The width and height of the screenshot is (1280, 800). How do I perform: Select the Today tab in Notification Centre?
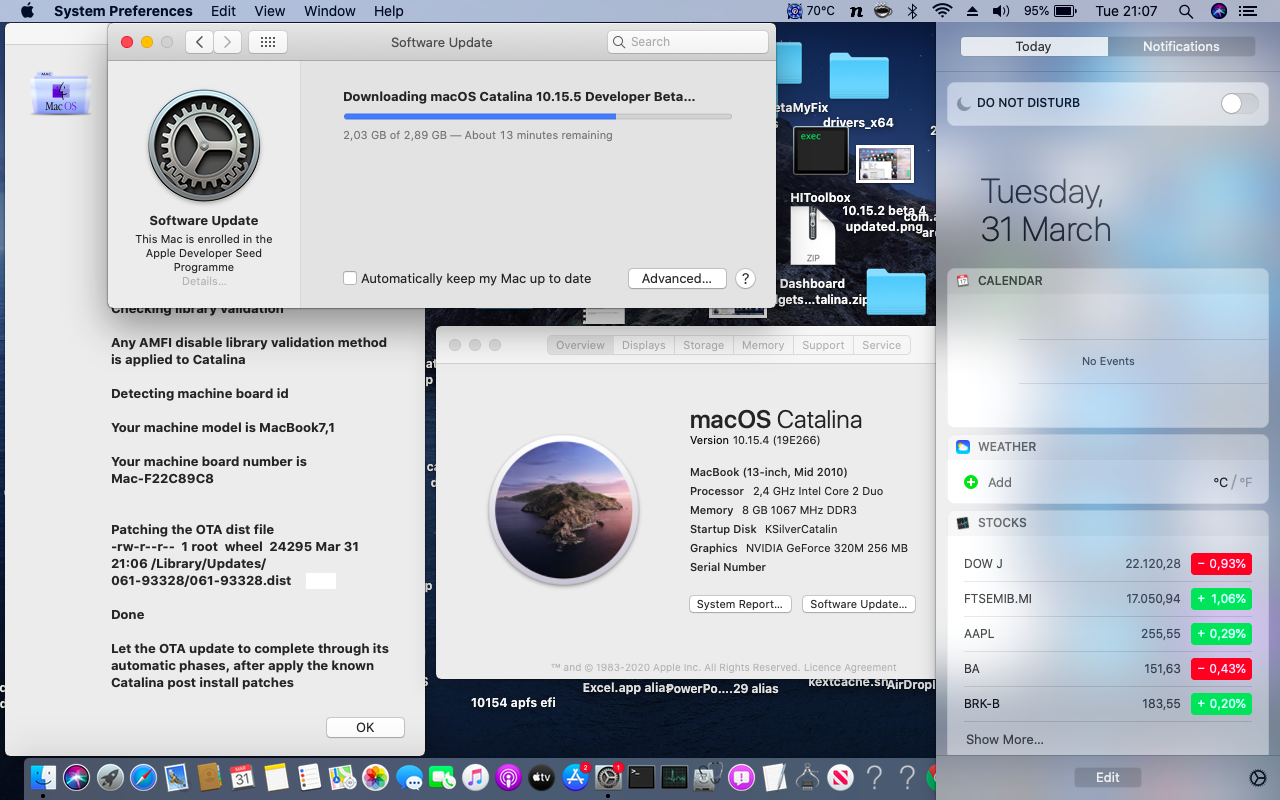pyautogui.click(x=1033, y=46)
